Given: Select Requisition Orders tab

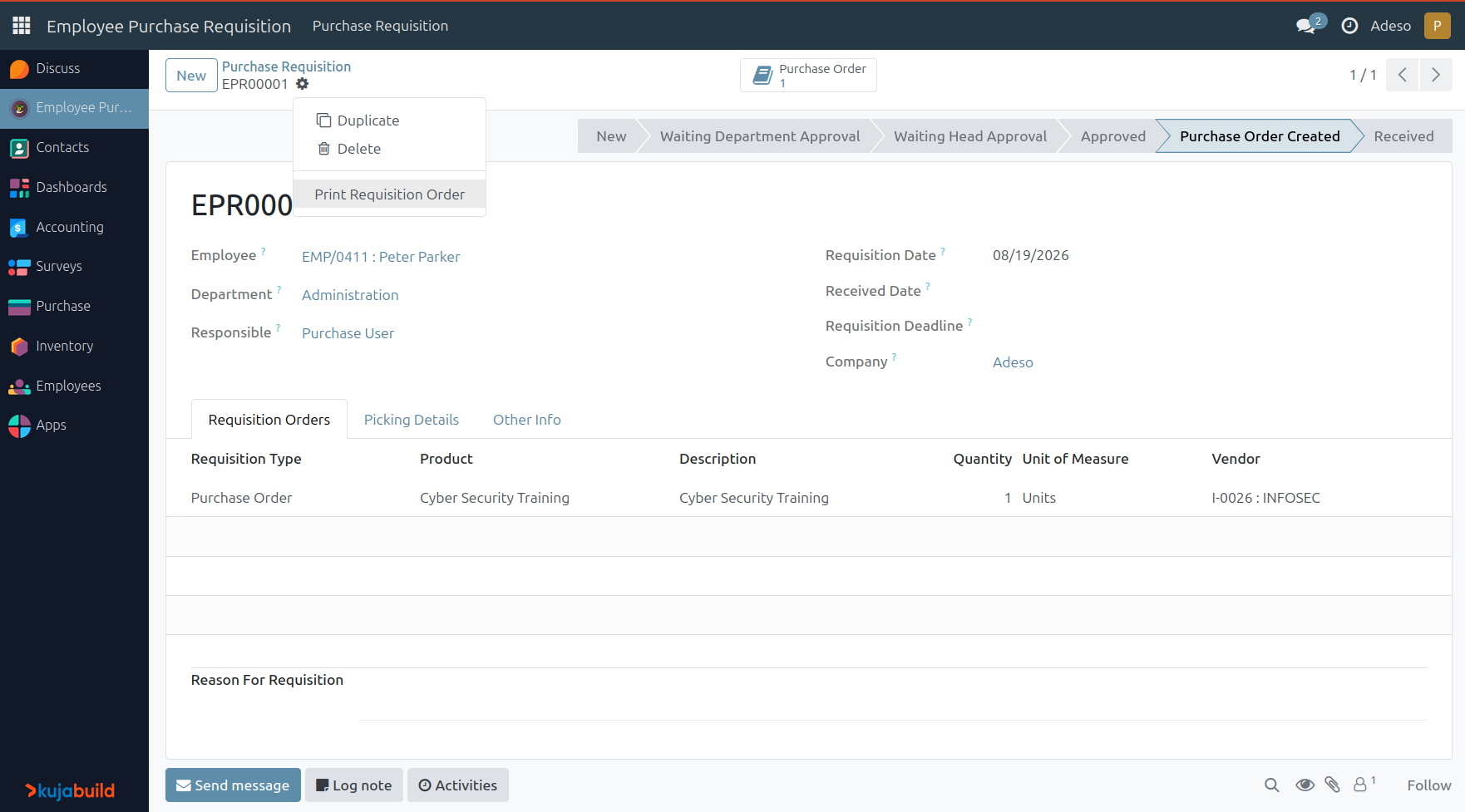Looking at the screenshot, I should point(269,420).
